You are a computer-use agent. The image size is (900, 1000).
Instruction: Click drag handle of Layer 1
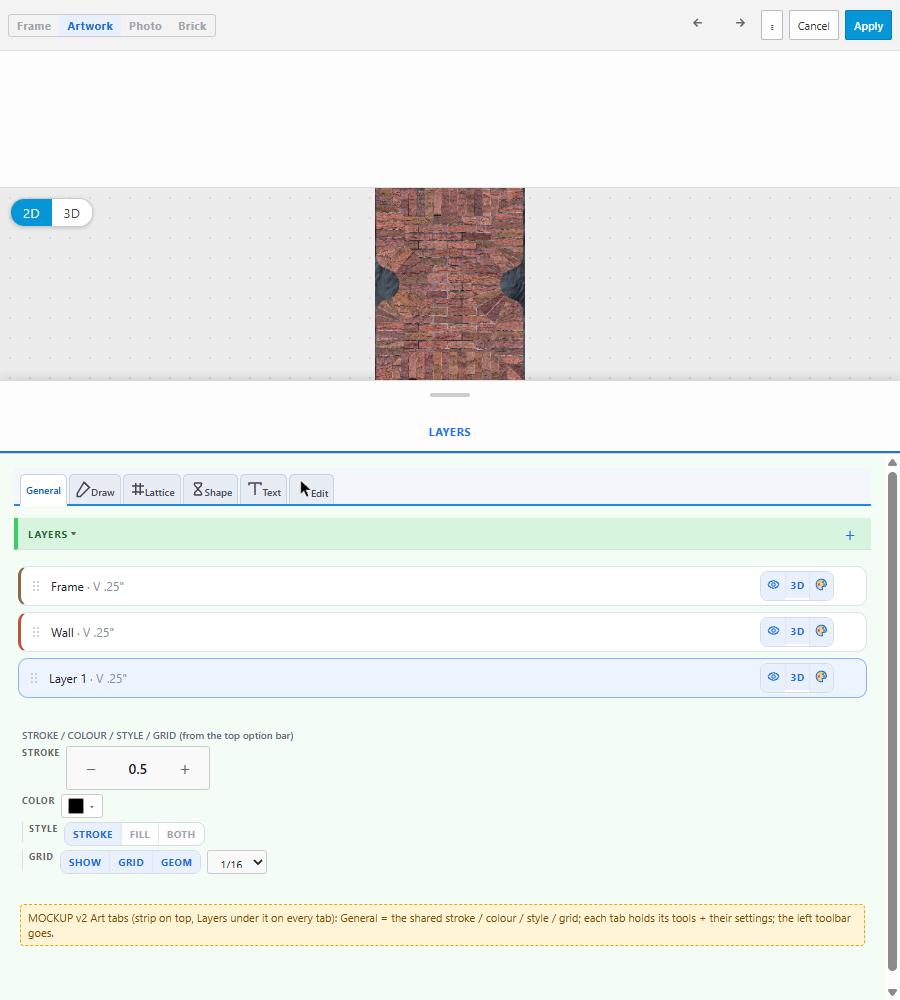[34, 679]
